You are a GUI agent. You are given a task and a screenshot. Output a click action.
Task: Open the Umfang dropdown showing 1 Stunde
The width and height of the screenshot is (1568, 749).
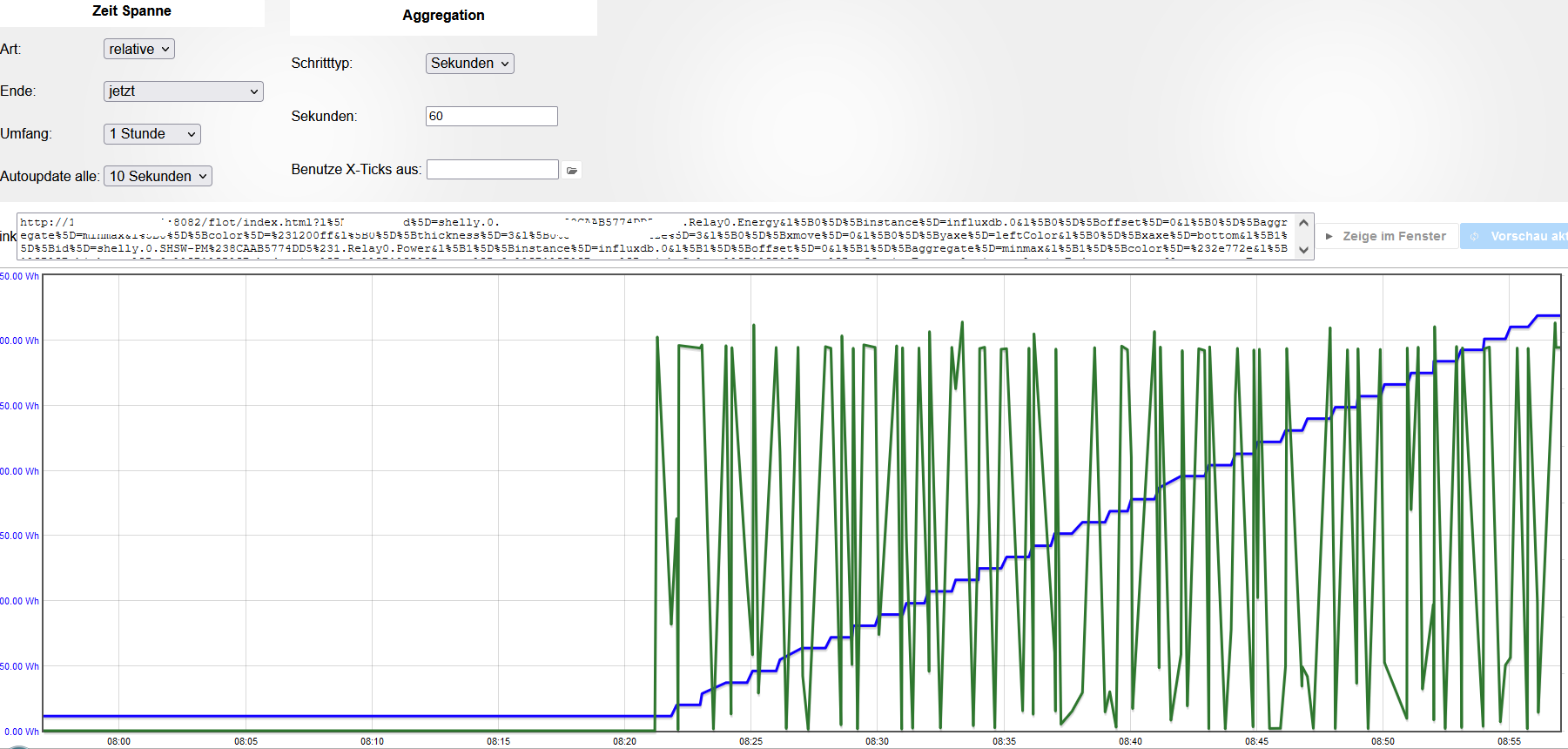pos(152,134)
